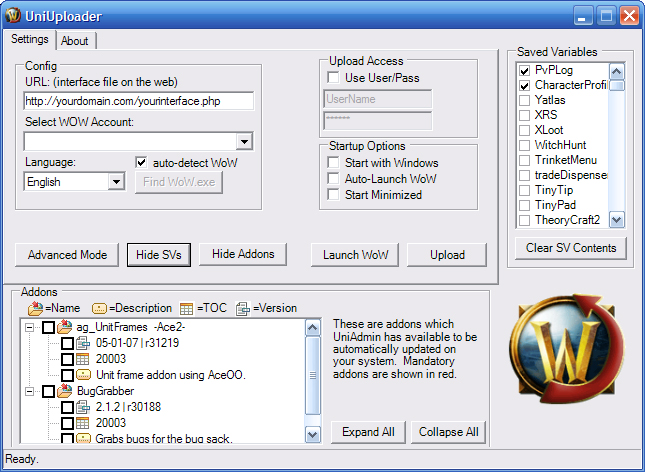
Task: Click Saved Variables list scroll up arrow
Action: 616,72
